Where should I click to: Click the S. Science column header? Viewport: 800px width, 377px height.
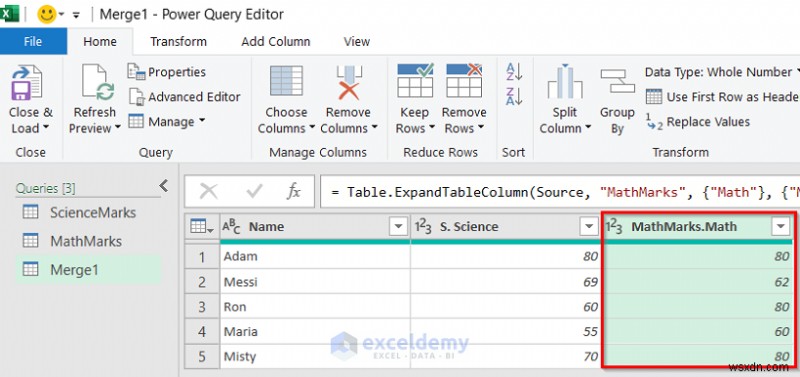pyautogui.click(x=506, y=227)
